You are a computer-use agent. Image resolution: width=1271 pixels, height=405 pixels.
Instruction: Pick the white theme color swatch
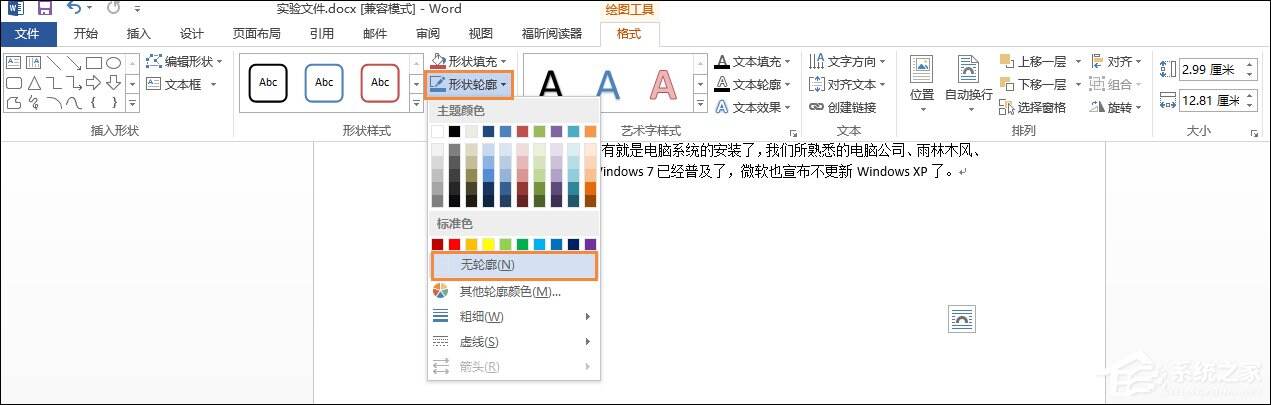438,131
